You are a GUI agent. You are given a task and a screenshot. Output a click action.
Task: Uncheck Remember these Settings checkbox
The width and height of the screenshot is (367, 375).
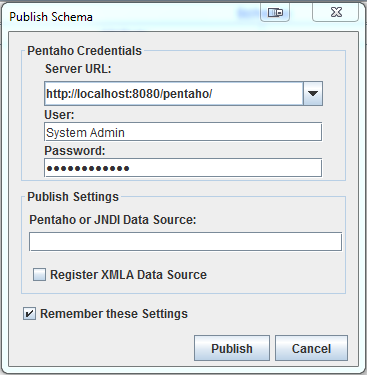tap(29, 314)
